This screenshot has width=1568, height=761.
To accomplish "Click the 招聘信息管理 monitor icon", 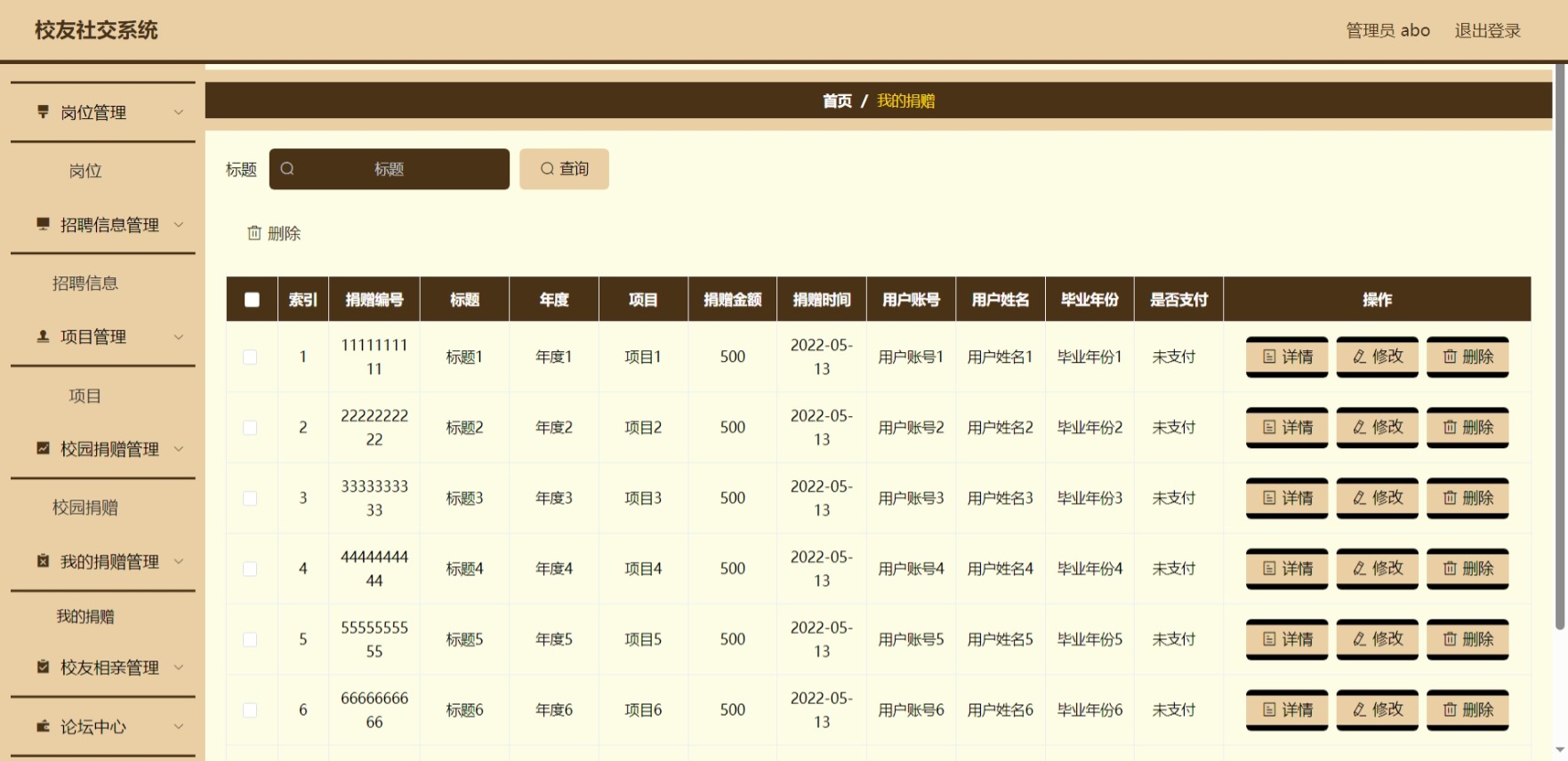I will pyautogui.click(x=43, y=224).
